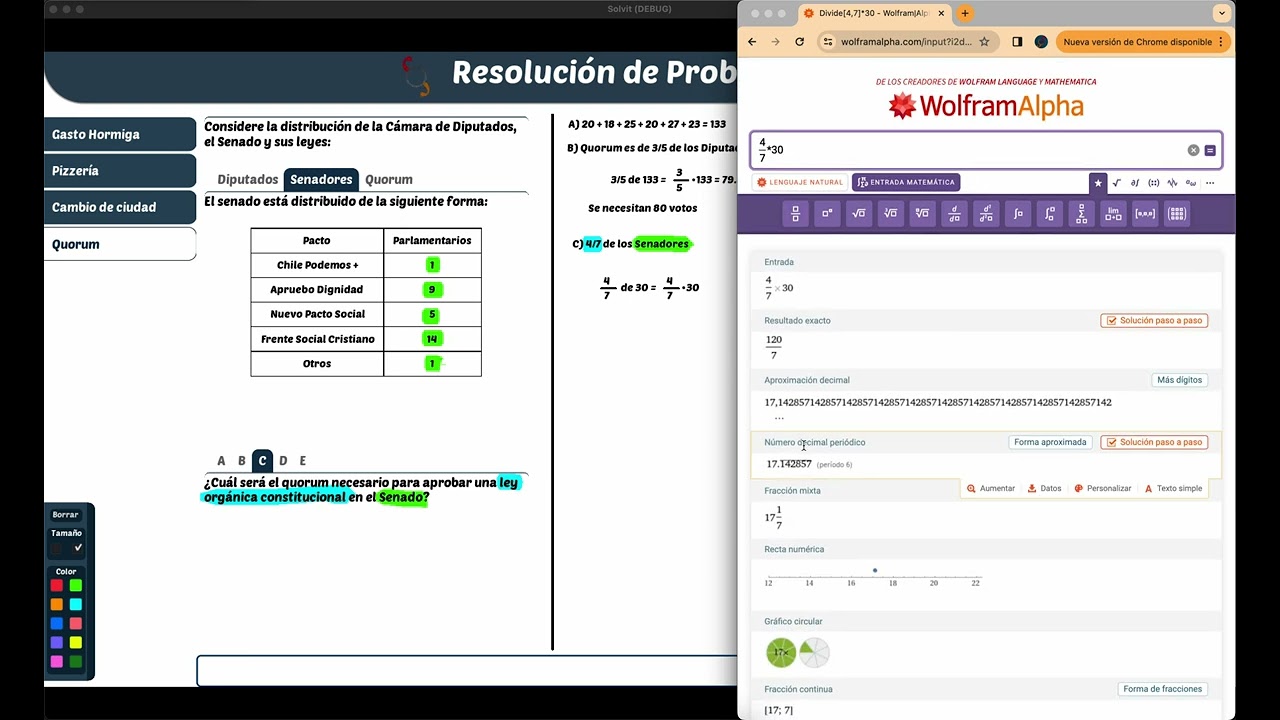Insert cube root template
Image resolution: width=1280 pixels, height=720 pixels.
point(890,213)
